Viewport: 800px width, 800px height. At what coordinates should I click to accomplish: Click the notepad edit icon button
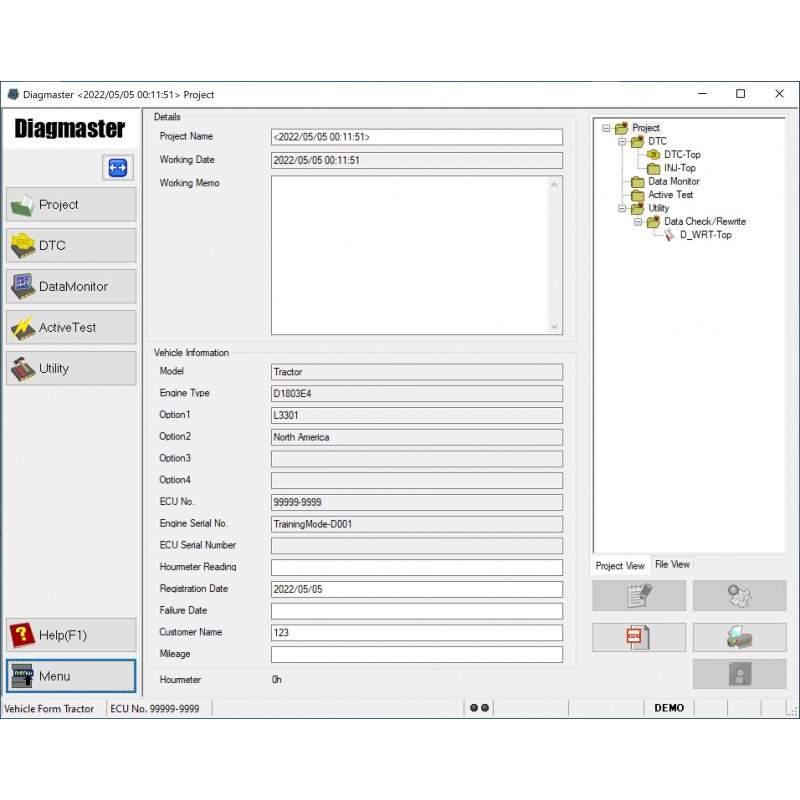tap(639, 596)
